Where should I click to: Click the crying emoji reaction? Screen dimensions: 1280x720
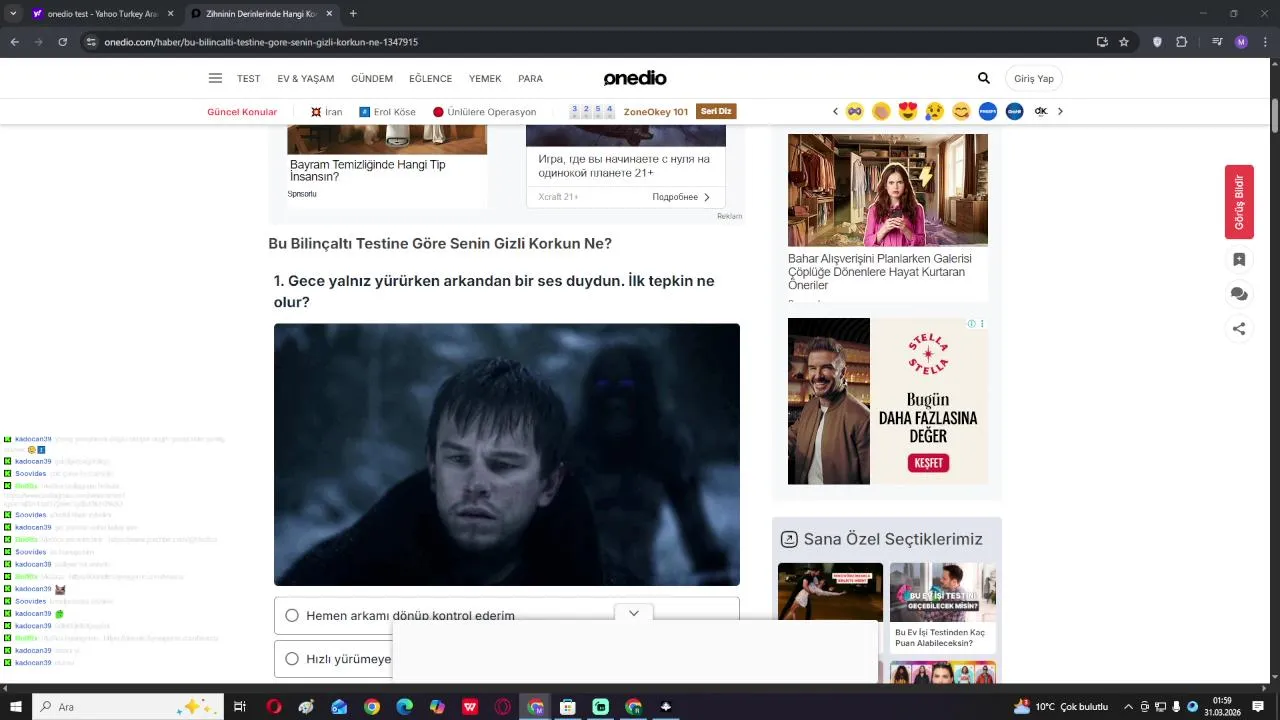pos(935,111)
